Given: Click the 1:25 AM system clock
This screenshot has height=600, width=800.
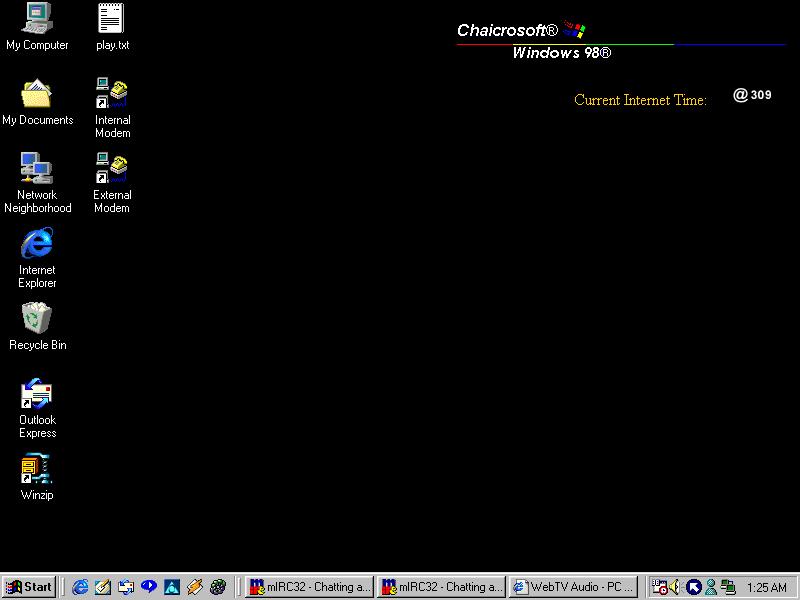Looking at the screenshot, I should (766, 588).
